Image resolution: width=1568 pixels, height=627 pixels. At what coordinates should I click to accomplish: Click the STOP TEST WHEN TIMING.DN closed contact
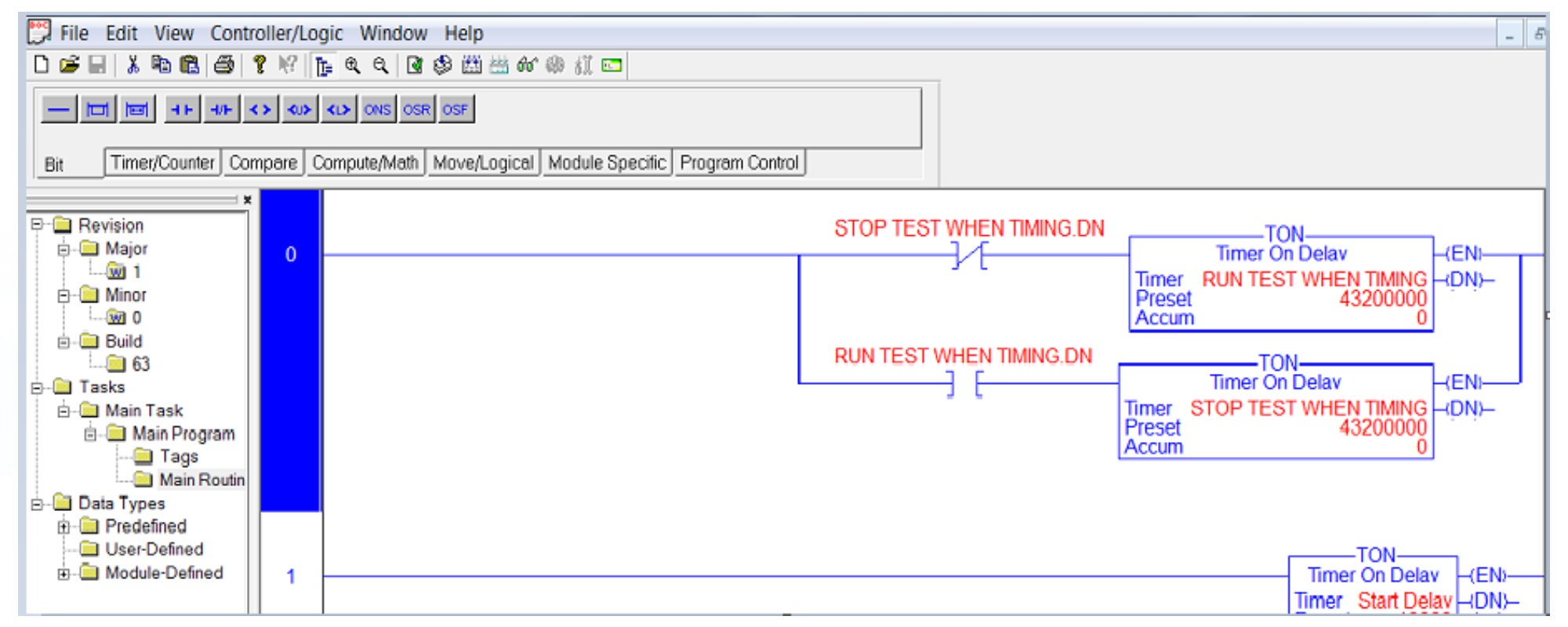(969, 256)
